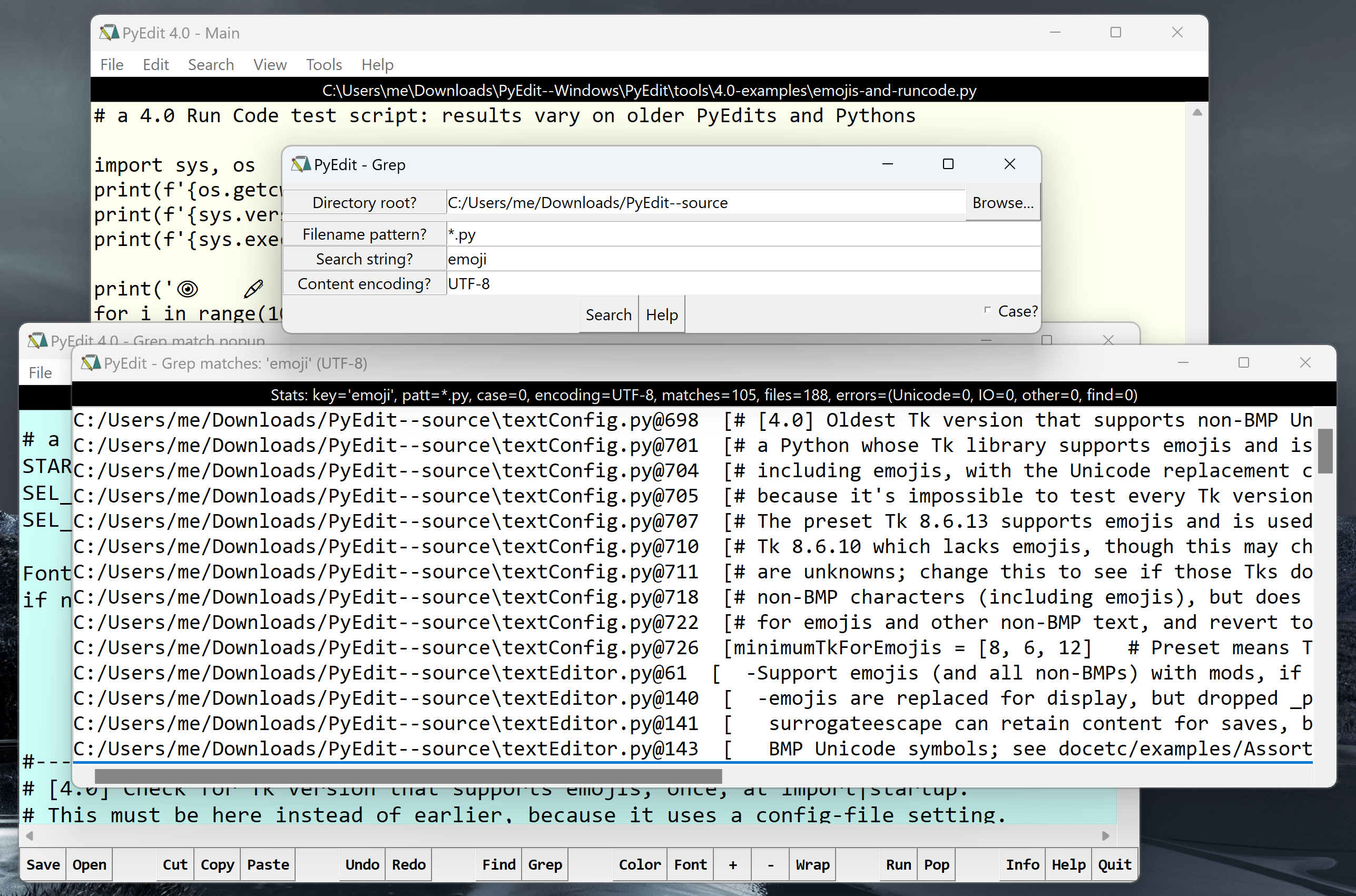This screenshot has height=896, width=1356.
Task: Click the Paste toolbar button
Action: tap(268, 864)
